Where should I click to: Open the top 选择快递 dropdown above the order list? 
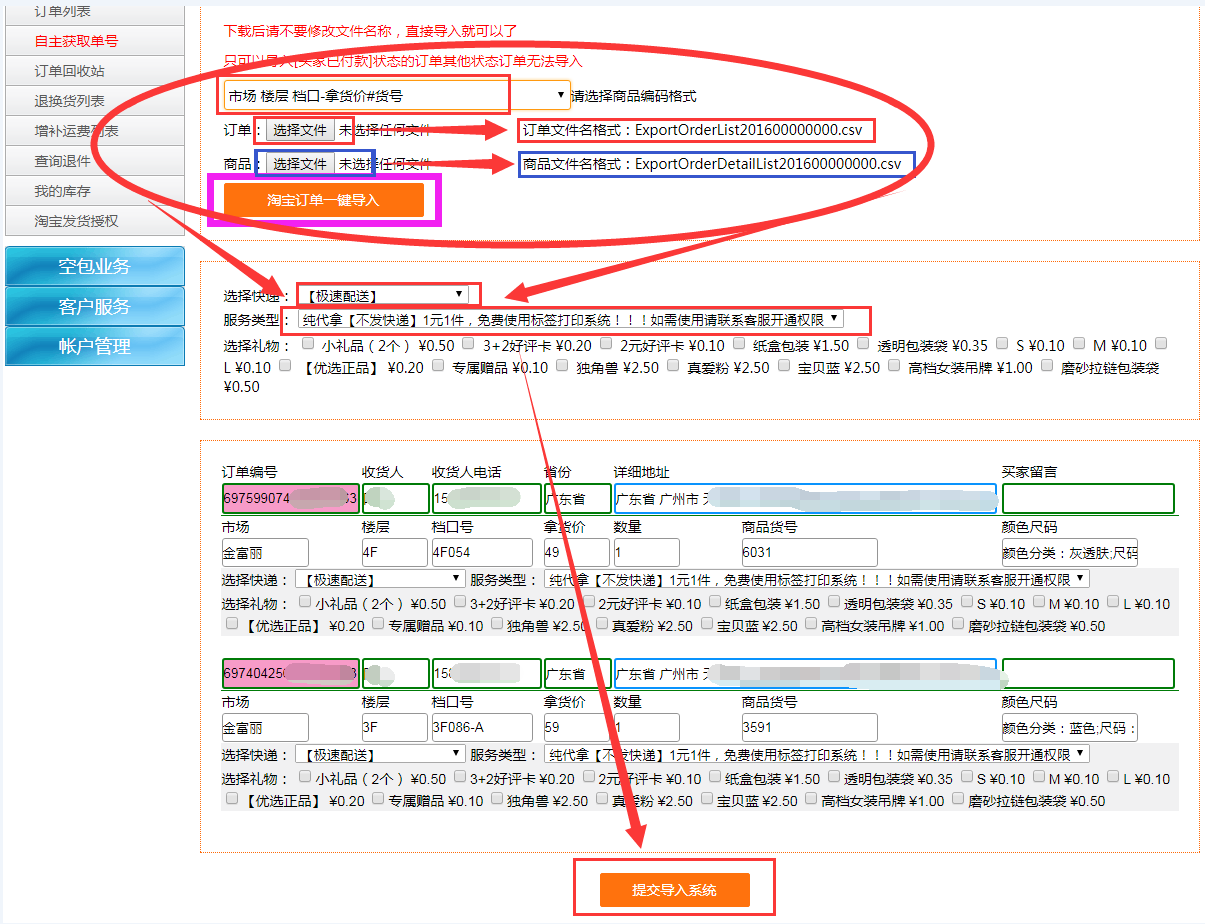tap(385, 295)
